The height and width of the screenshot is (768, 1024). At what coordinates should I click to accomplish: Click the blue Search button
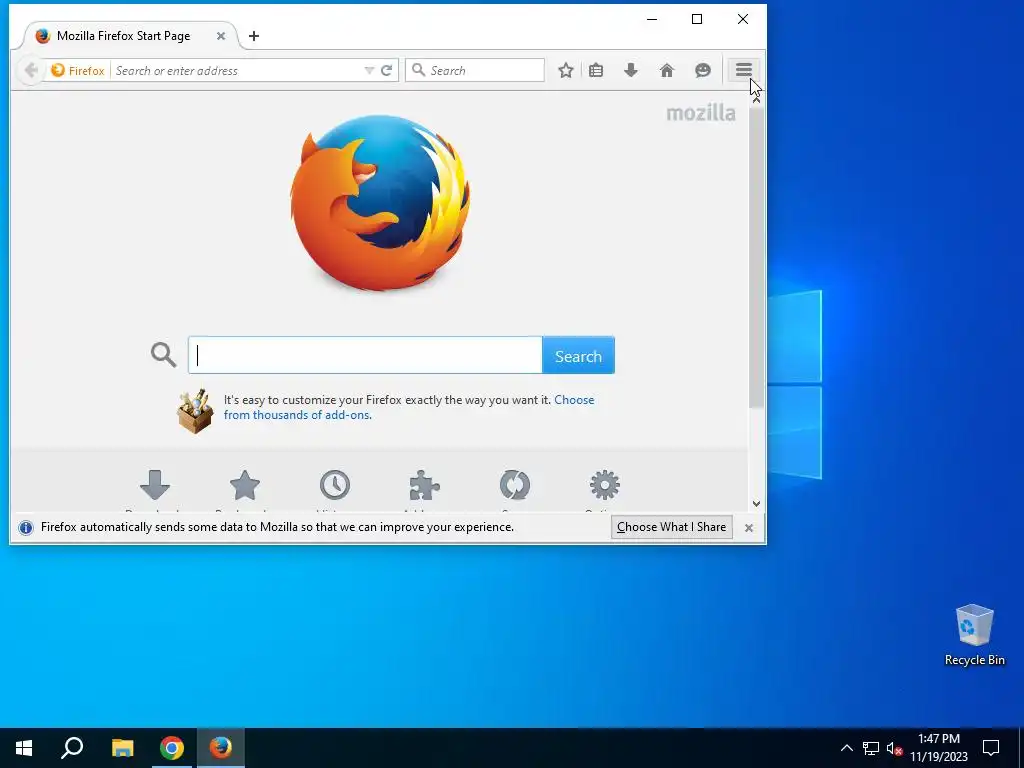coord(578,355)
